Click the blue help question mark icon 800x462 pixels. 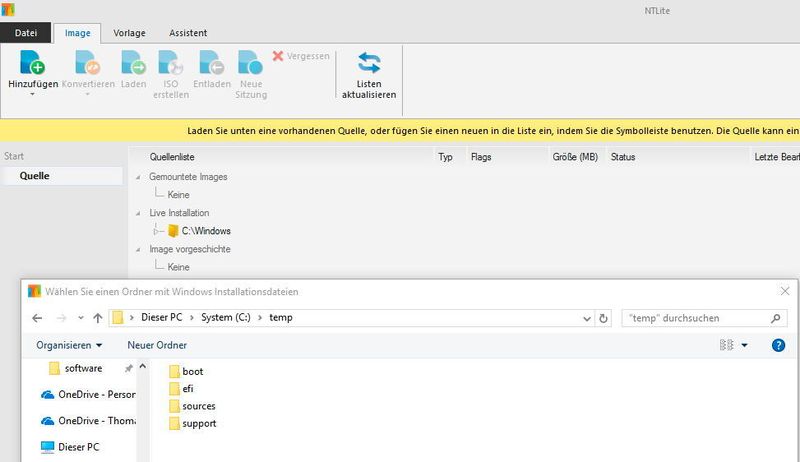pos(778,345)
